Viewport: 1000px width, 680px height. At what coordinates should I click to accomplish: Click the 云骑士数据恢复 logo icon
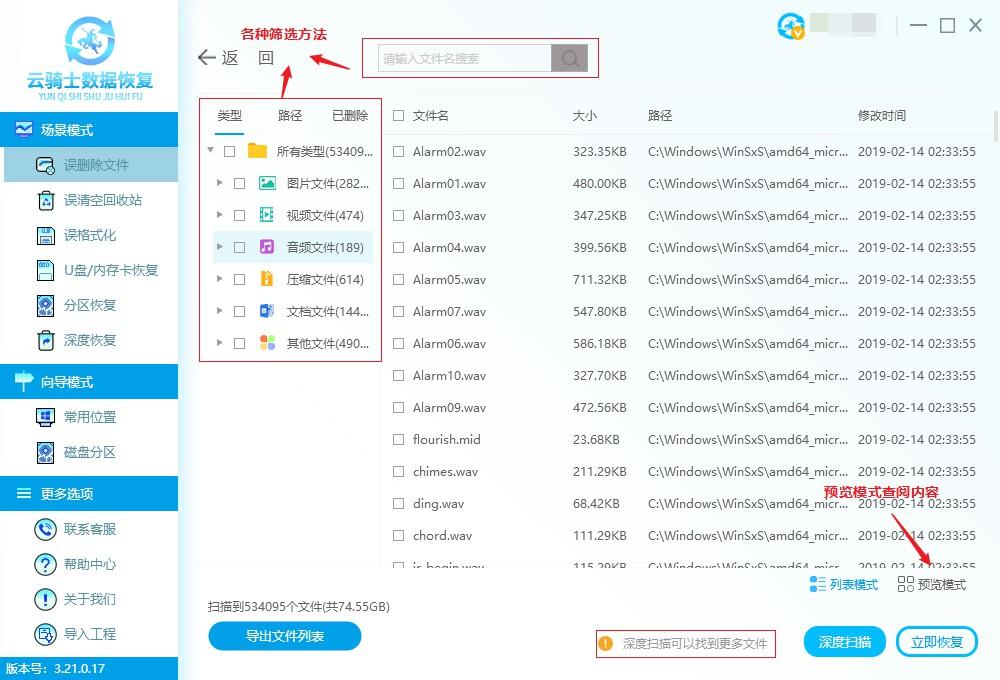click(90, 41)
